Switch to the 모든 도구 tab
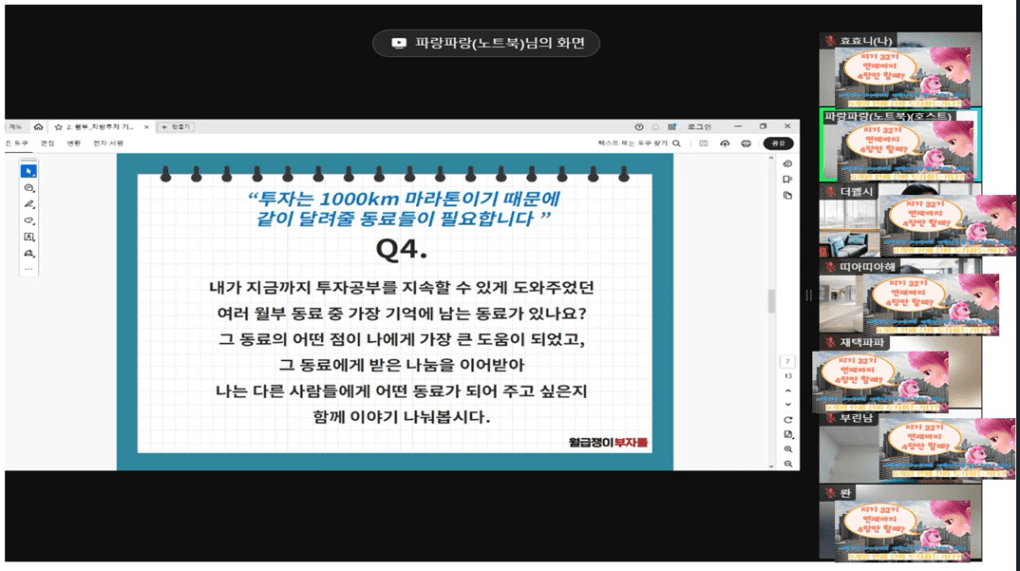The height and width of the screenshot is (571, 1020). (x=16, y=143)
